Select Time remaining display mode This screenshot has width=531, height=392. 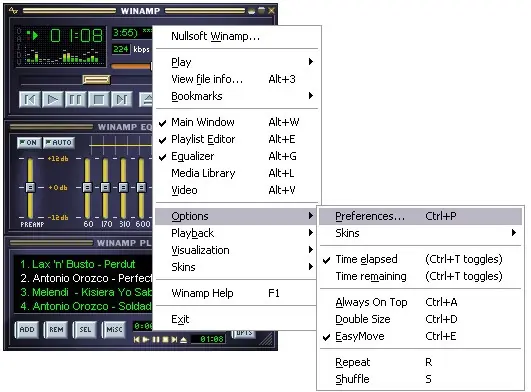[x=420, y=276]
